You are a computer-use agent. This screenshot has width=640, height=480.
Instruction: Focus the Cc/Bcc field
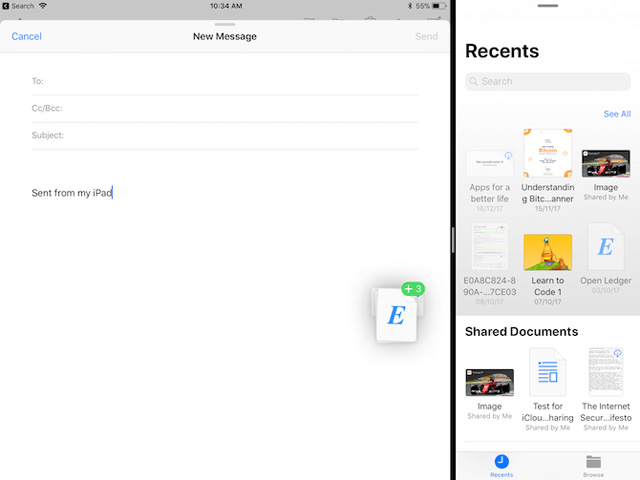click(225, 109)
